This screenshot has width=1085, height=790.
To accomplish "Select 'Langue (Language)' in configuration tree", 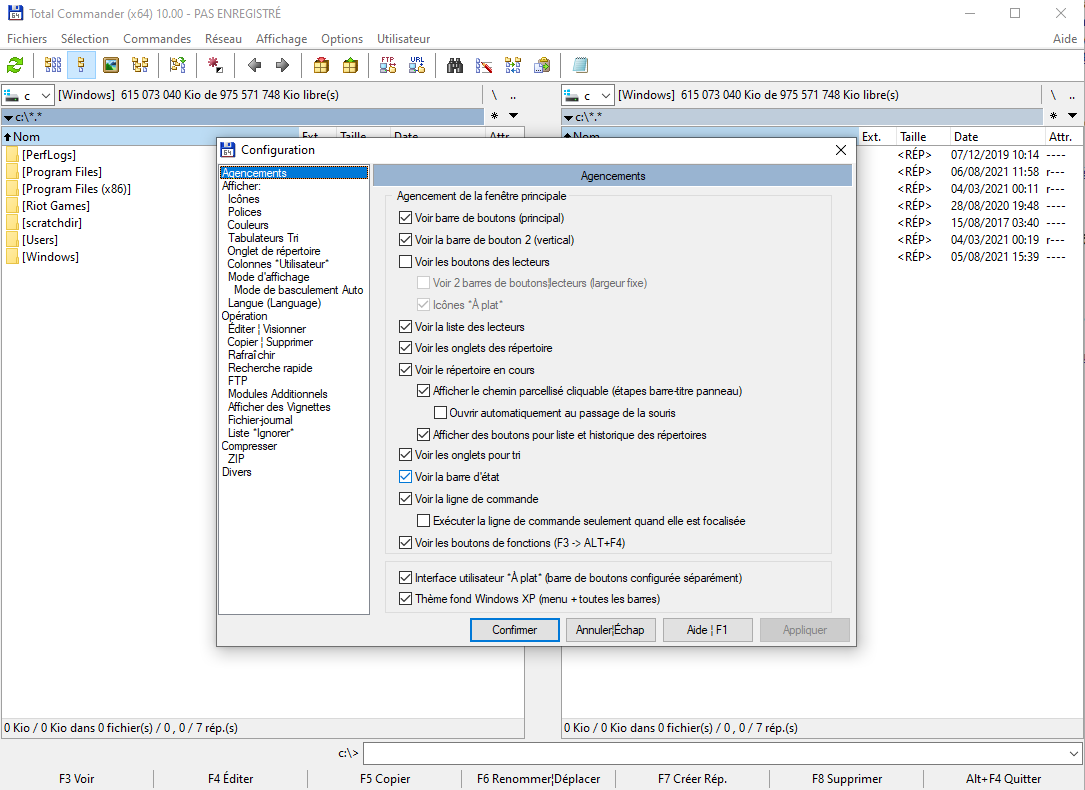I will pyautogui.click(x=275, y=303).
